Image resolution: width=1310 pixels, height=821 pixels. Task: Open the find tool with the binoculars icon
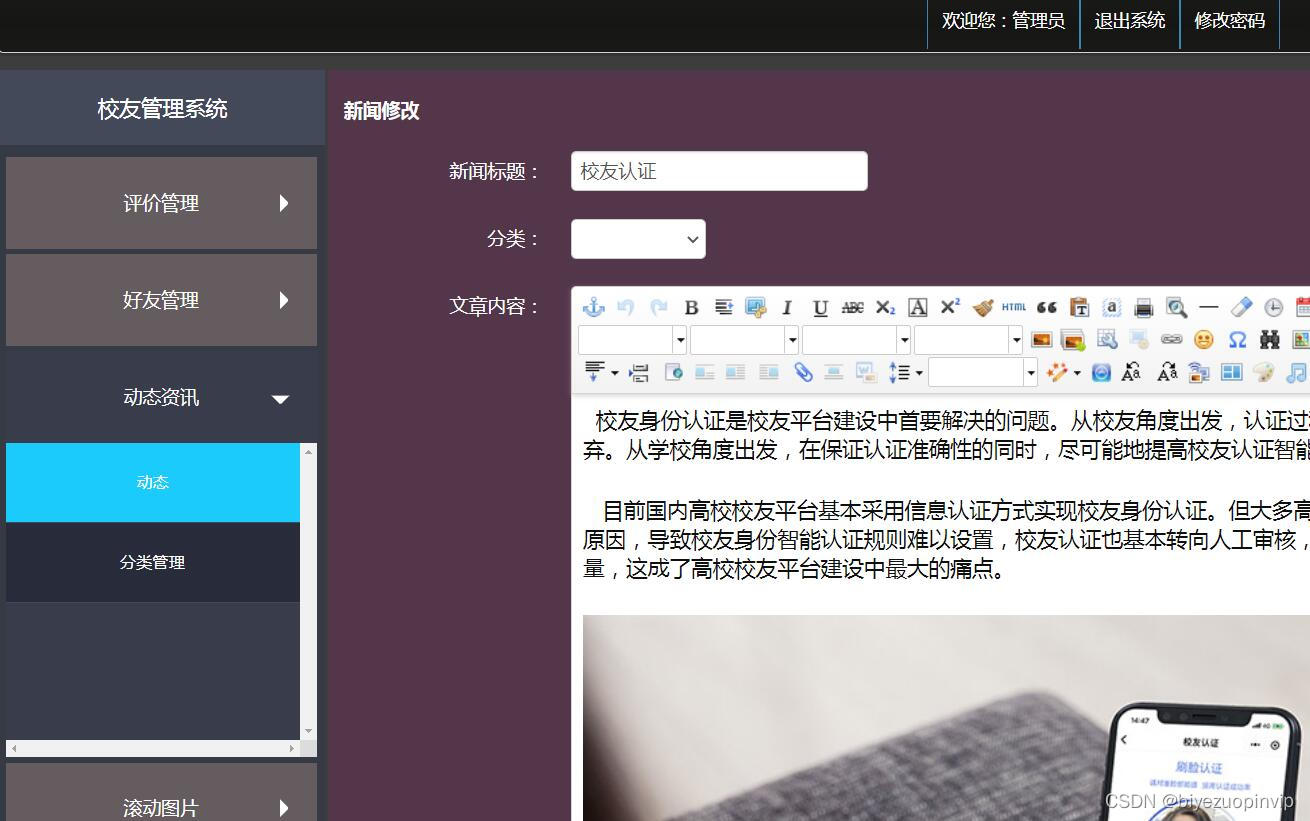[1269, 340]
